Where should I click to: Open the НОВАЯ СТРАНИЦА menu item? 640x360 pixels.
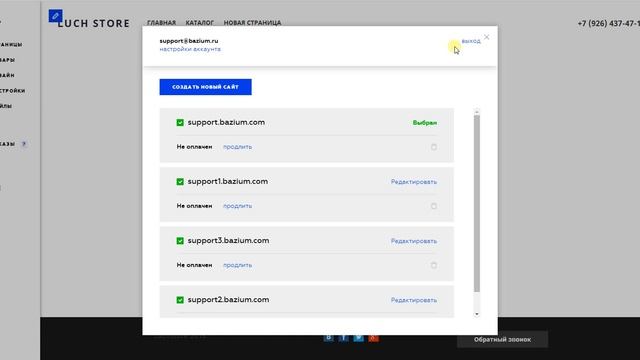point(252,23)
